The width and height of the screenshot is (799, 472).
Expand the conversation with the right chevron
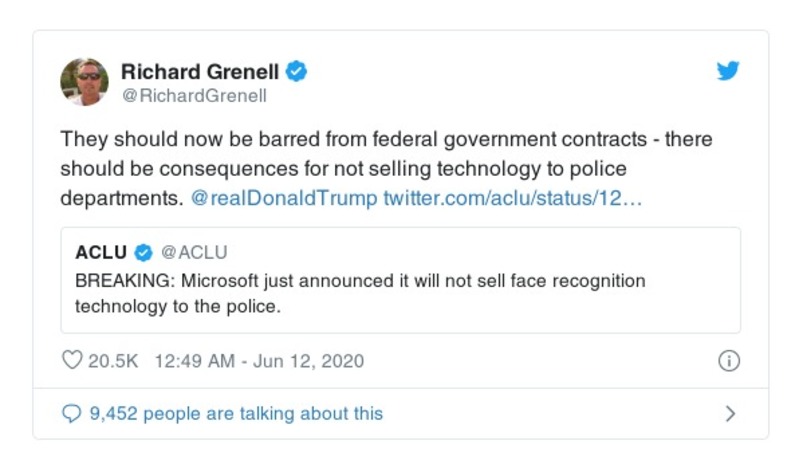(x=730, y=413)
